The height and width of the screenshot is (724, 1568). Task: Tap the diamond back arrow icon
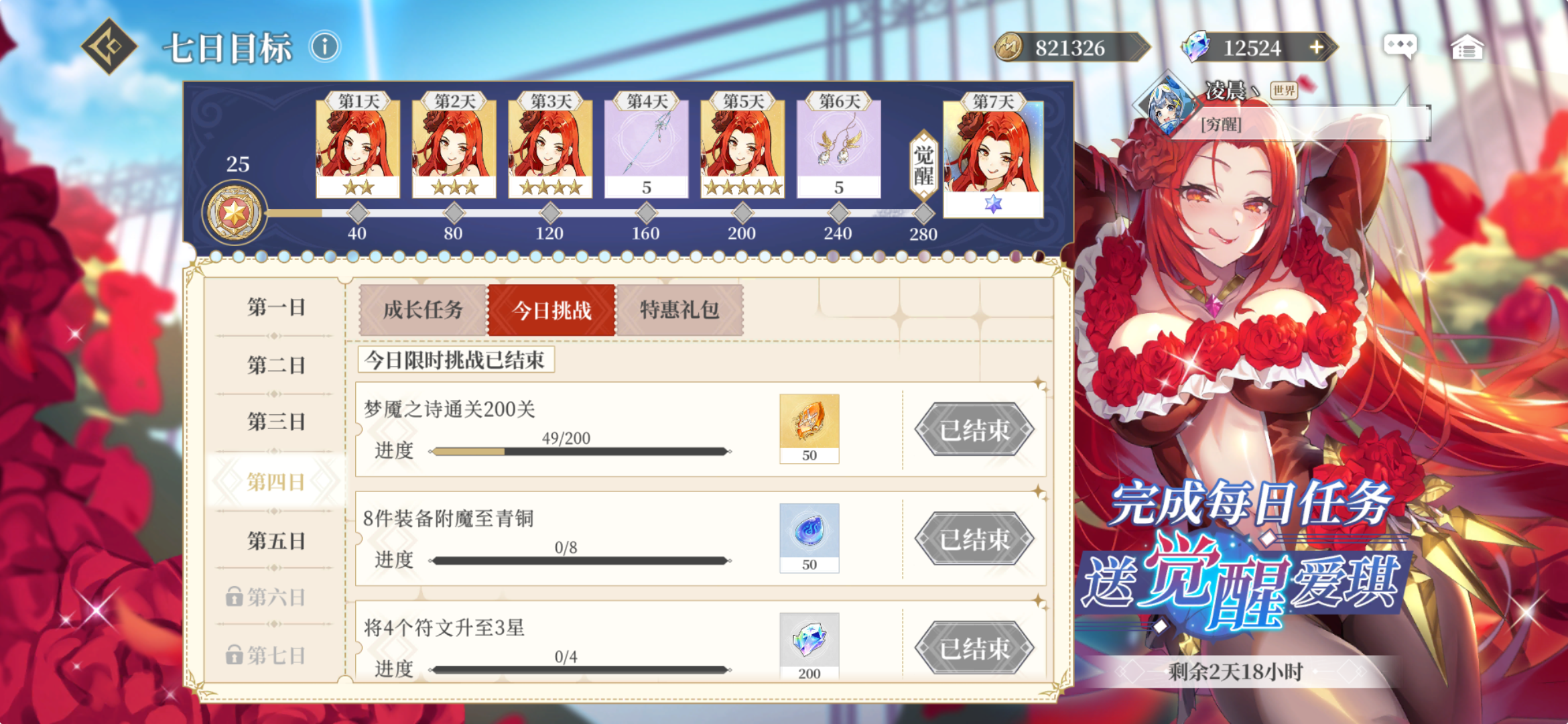[109, 47]
